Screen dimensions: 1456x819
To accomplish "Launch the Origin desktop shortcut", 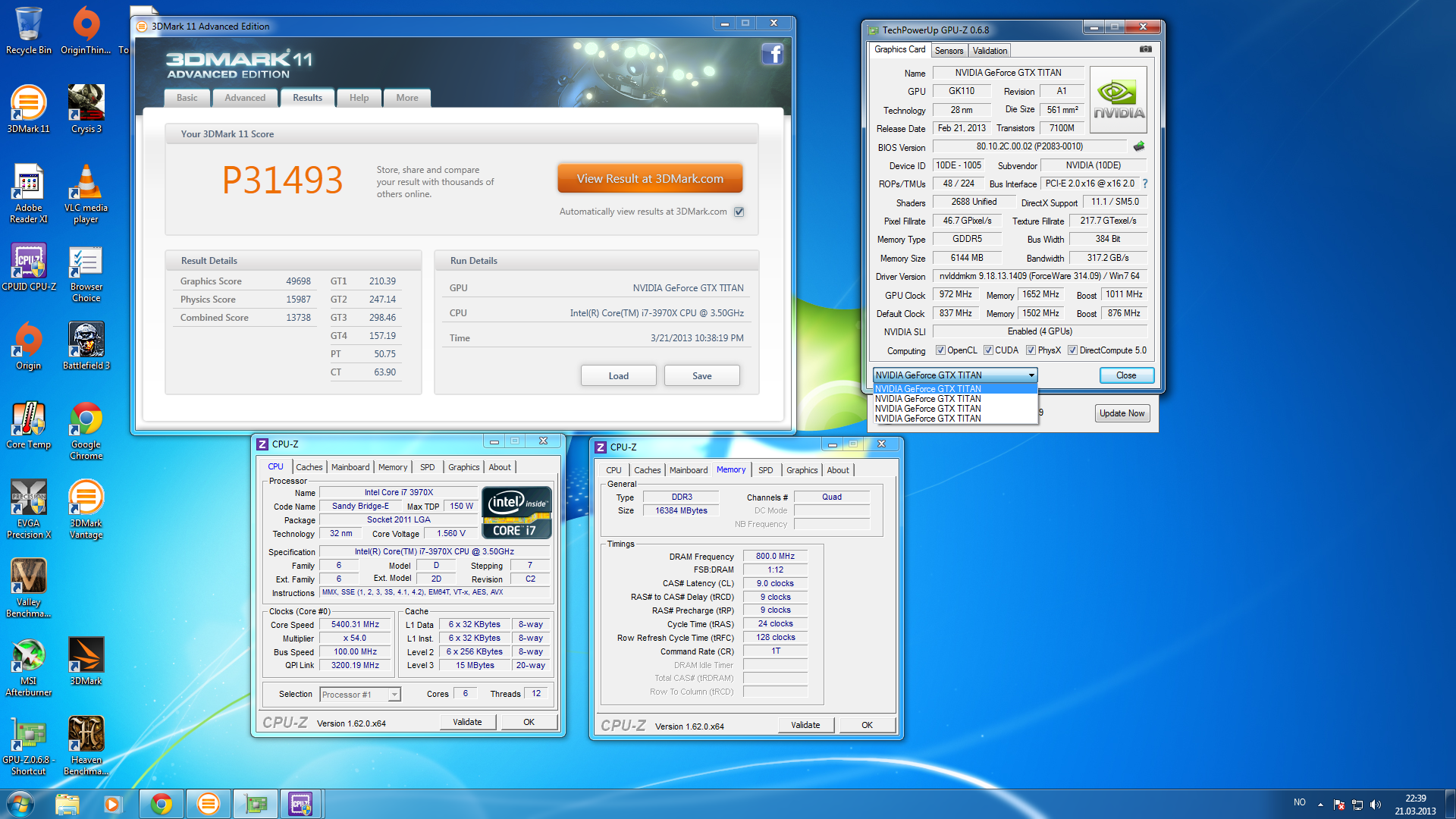I will coord(29,346).
